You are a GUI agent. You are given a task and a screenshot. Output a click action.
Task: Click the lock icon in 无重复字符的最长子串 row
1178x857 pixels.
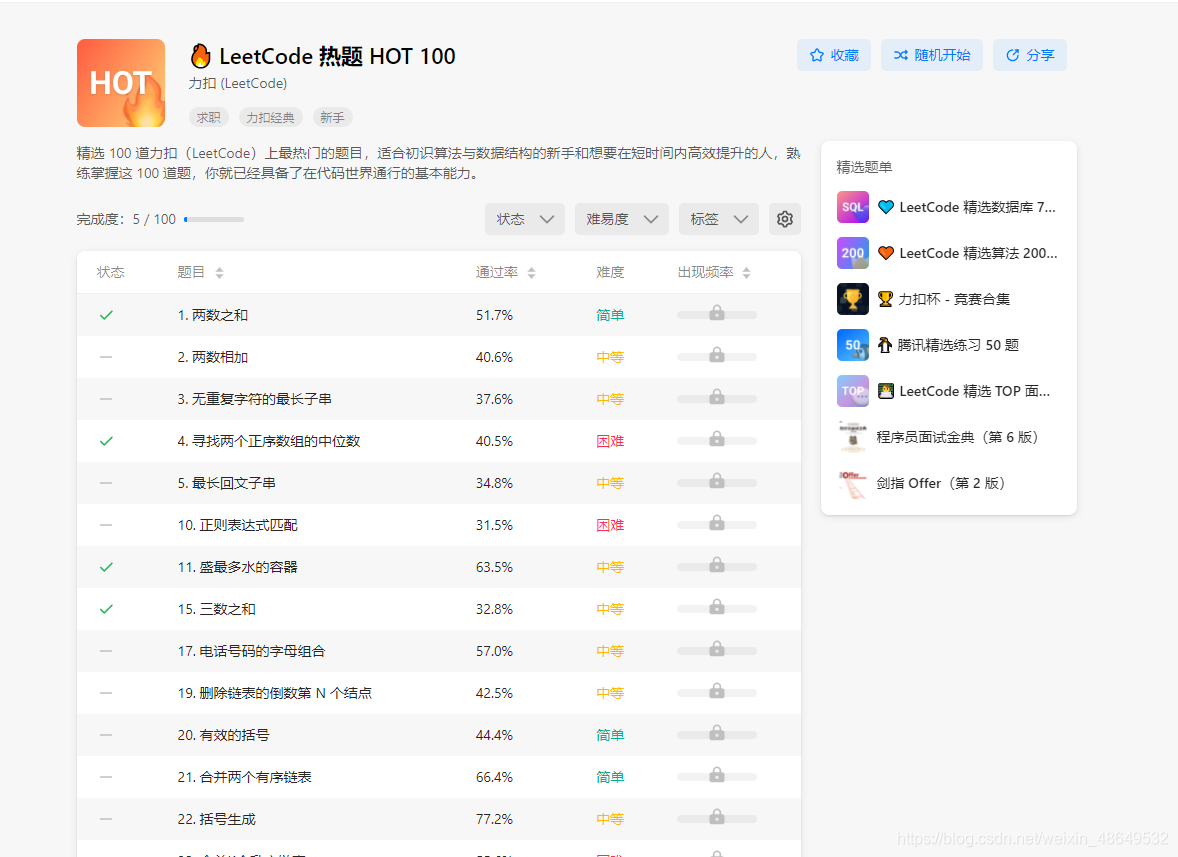717,397
